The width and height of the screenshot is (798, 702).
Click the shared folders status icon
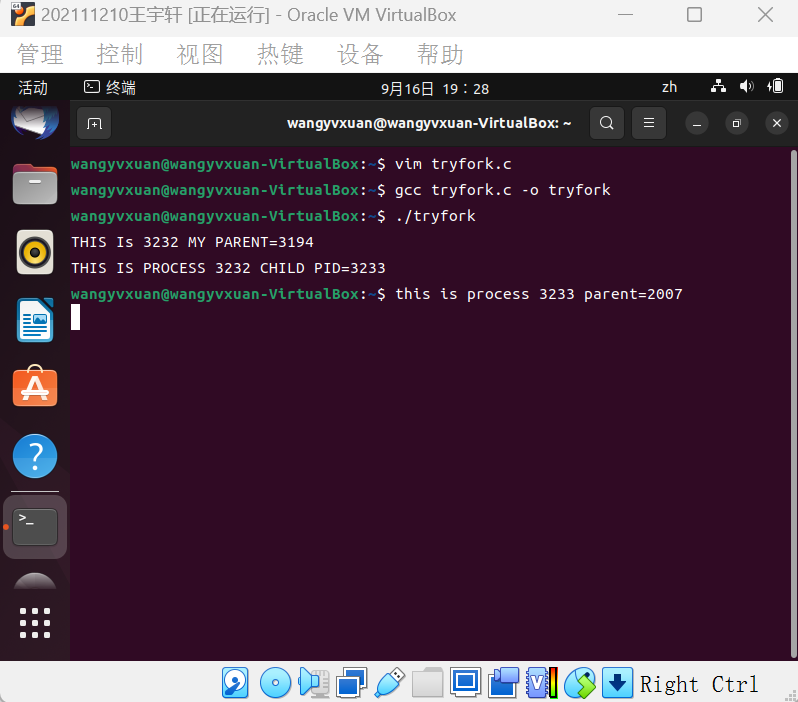428,683
